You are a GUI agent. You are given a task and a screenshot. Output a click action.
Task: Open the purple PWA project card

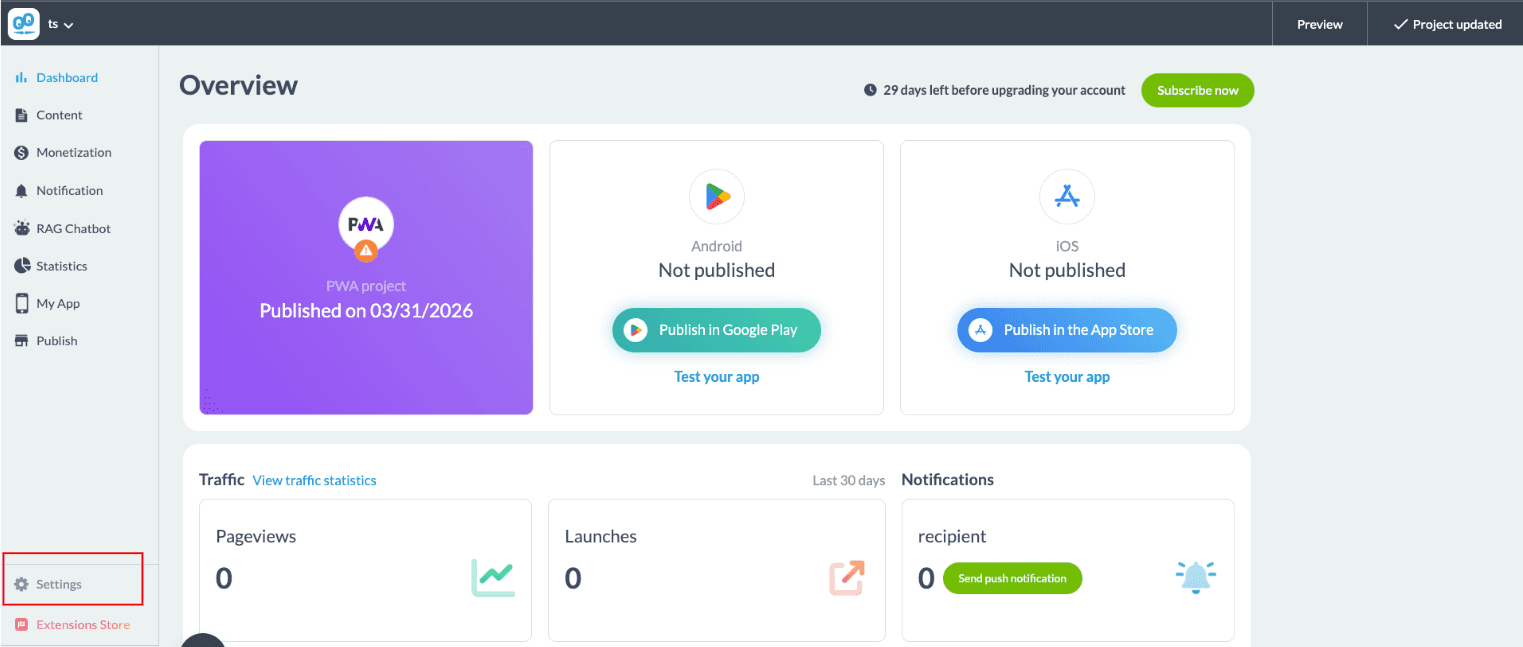coord(366,277)
